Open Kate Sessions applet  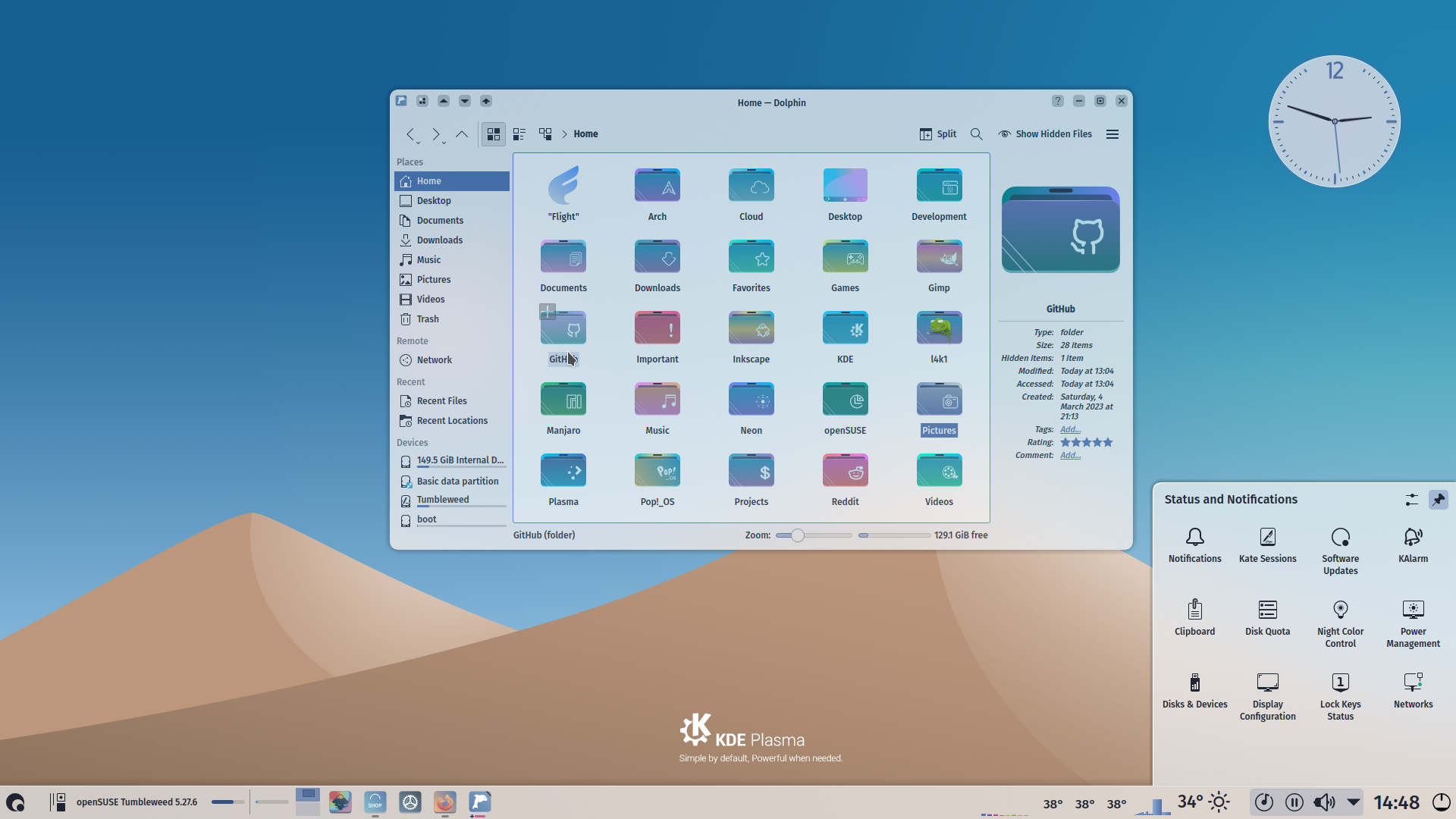[1268, 545]
